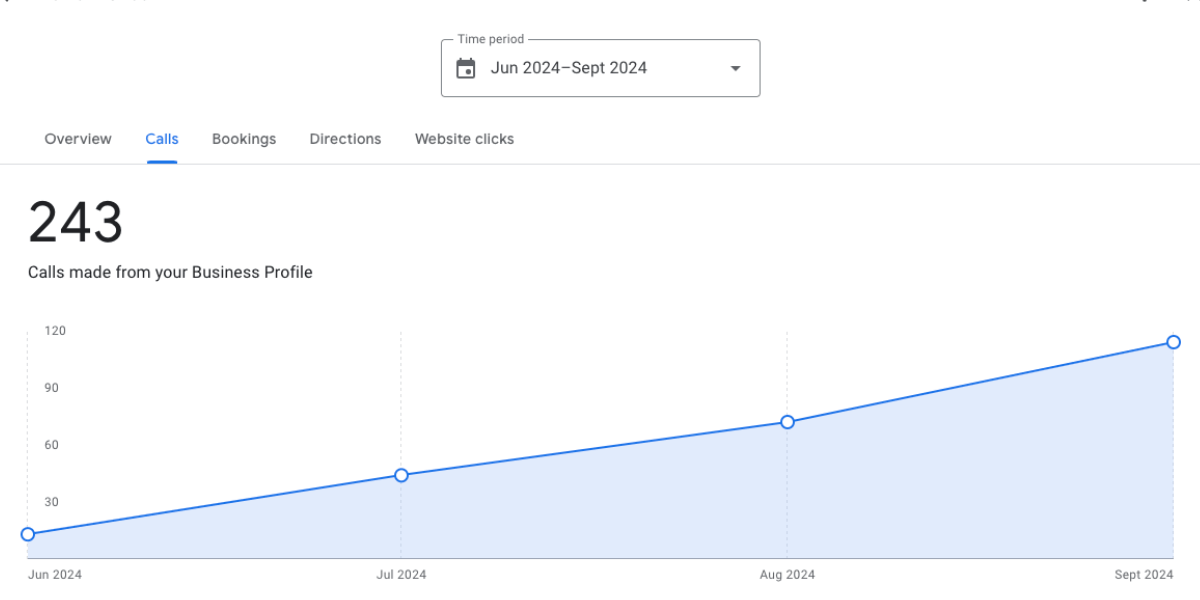
Task: Open the Jun 2024–Sept 2024 date range
Action: pos(569,68)
